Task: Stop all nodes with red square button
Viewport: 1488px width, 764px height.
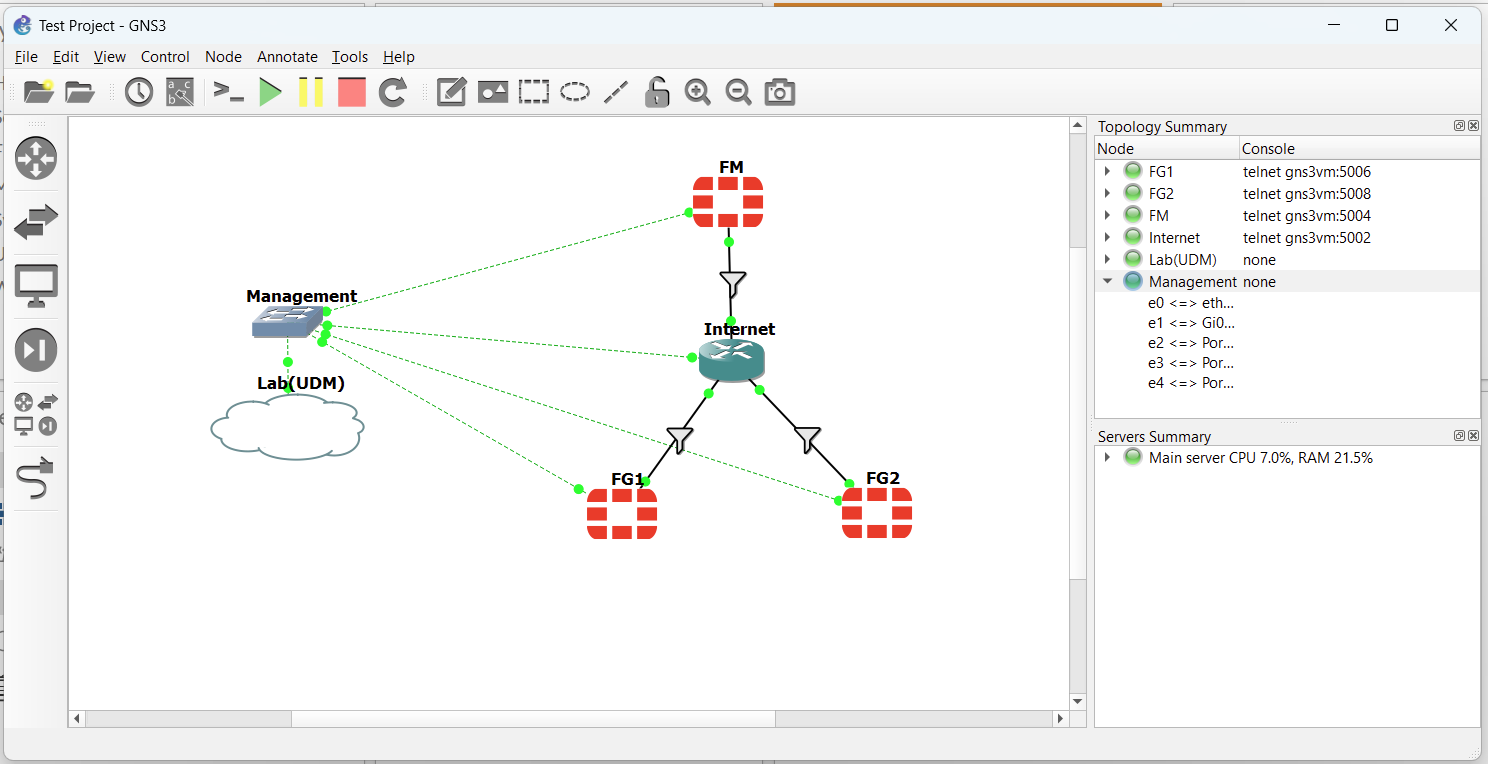Action: click(x=352, y=93)
